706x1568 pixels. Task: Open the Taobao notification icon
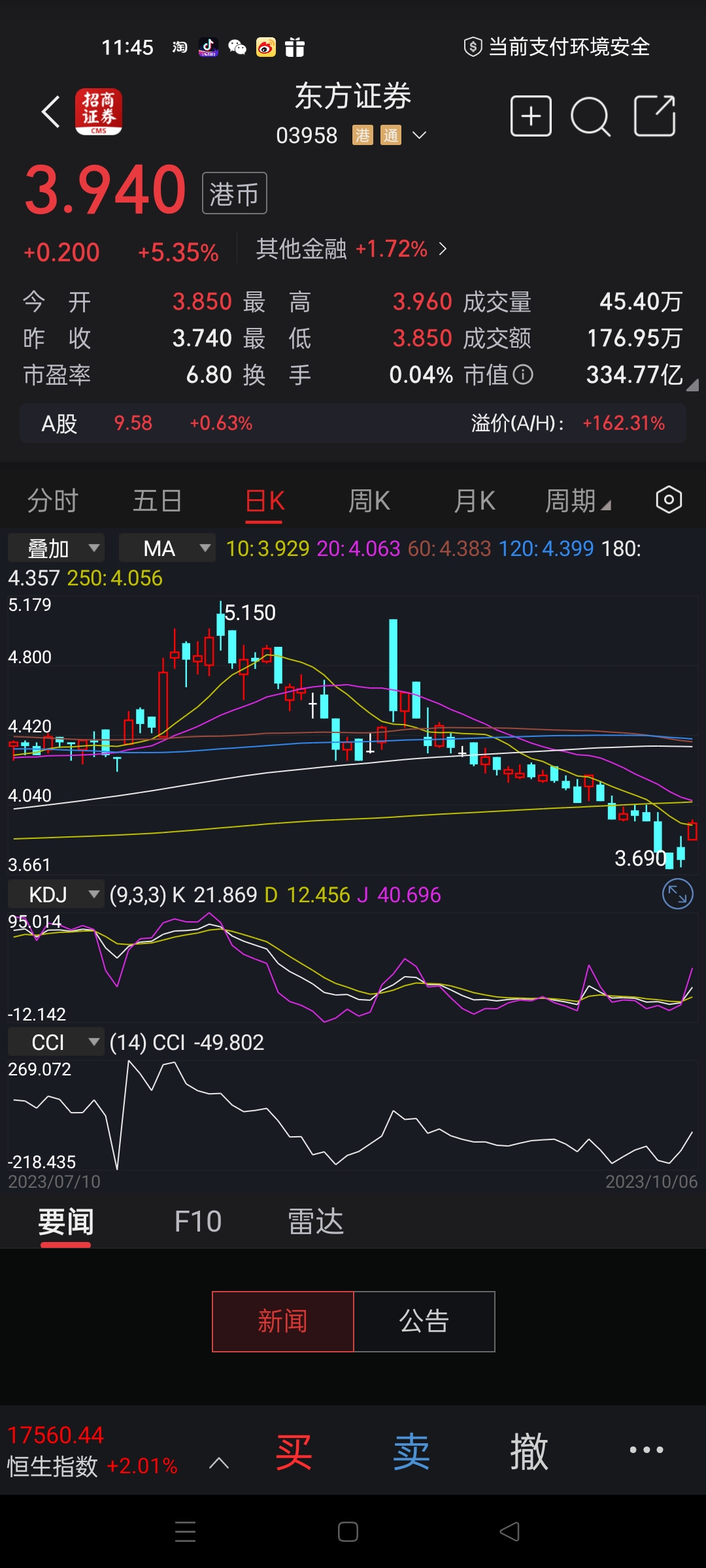coord(180,47)
